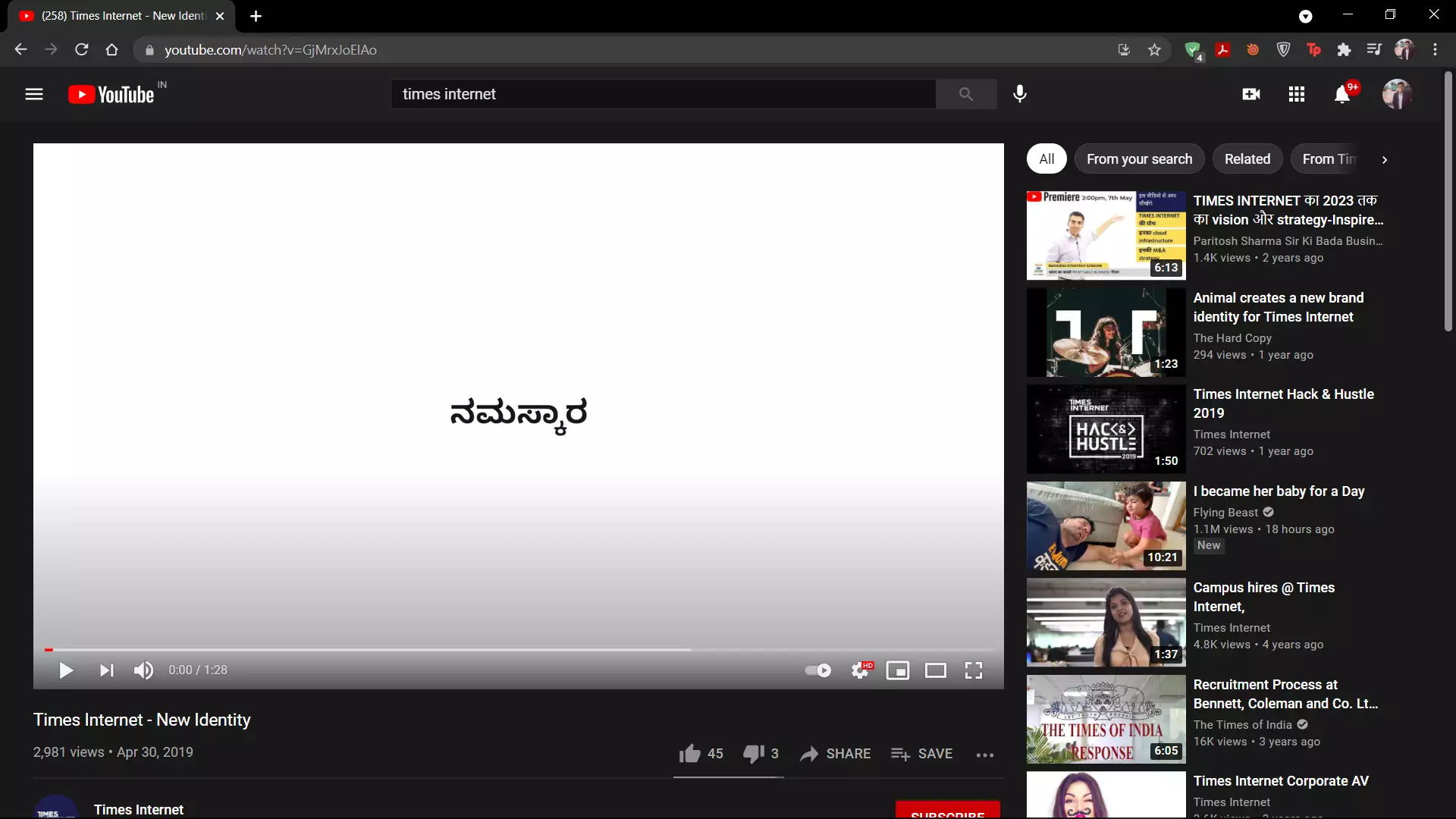This screenshot has height=819, width=1456.
Task: Select From your search chip
Action: tap(1139, 159)
